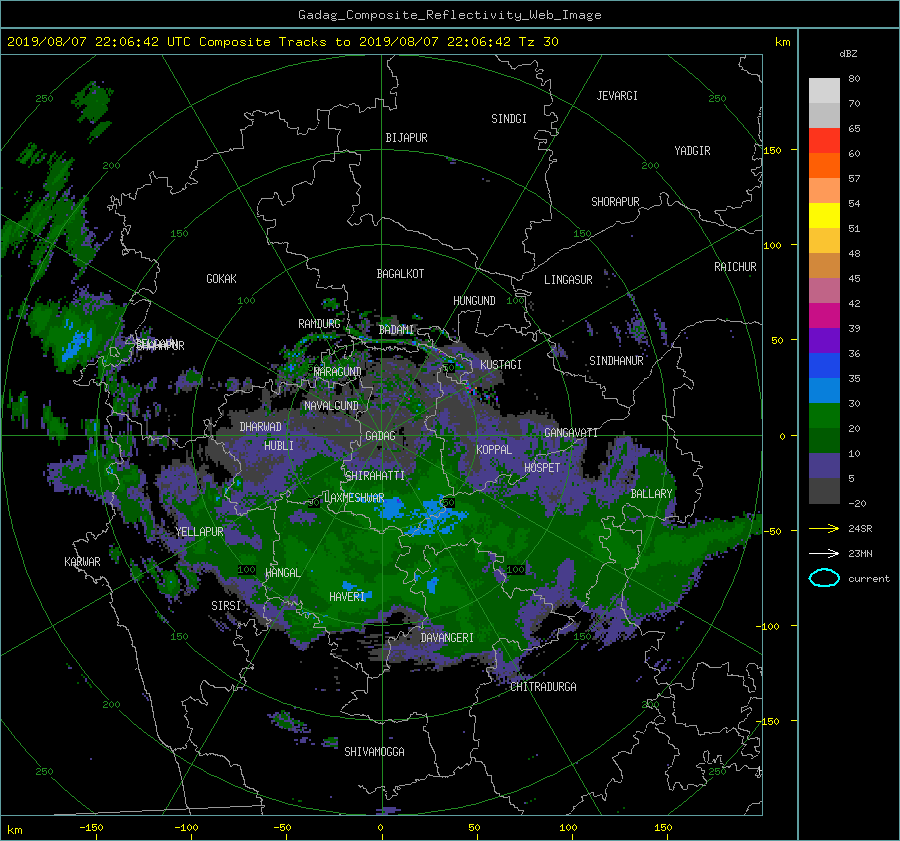Image resolution: width=900 pixels, height=841 pixels.
Task: Click the KARWAR city label
Action: [x=82, y=562]
